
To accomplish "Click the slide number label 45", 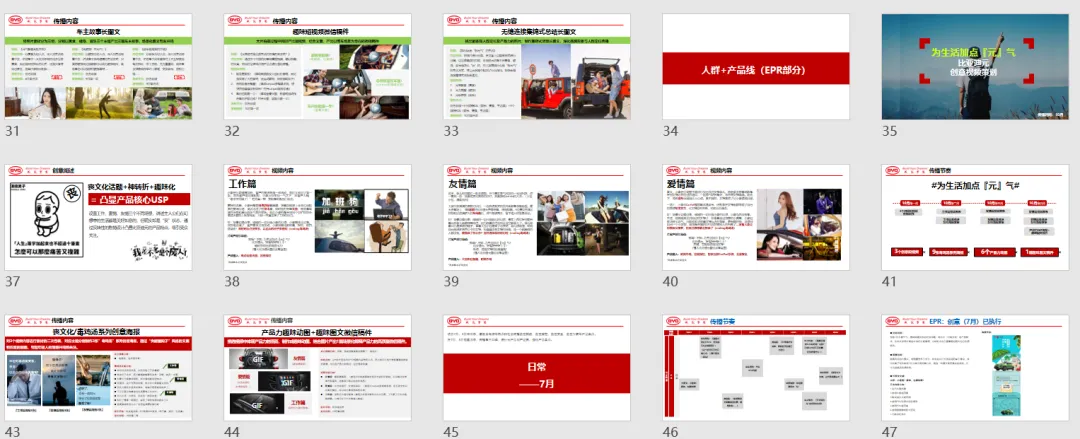I will (x=451, y=431).
